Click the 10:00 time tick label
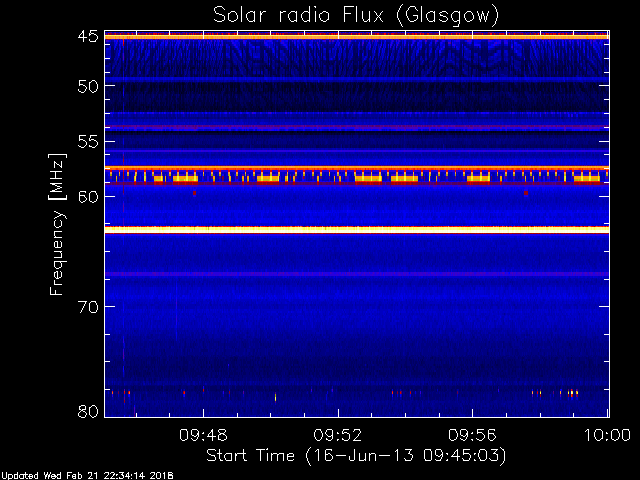 [607, 435]
